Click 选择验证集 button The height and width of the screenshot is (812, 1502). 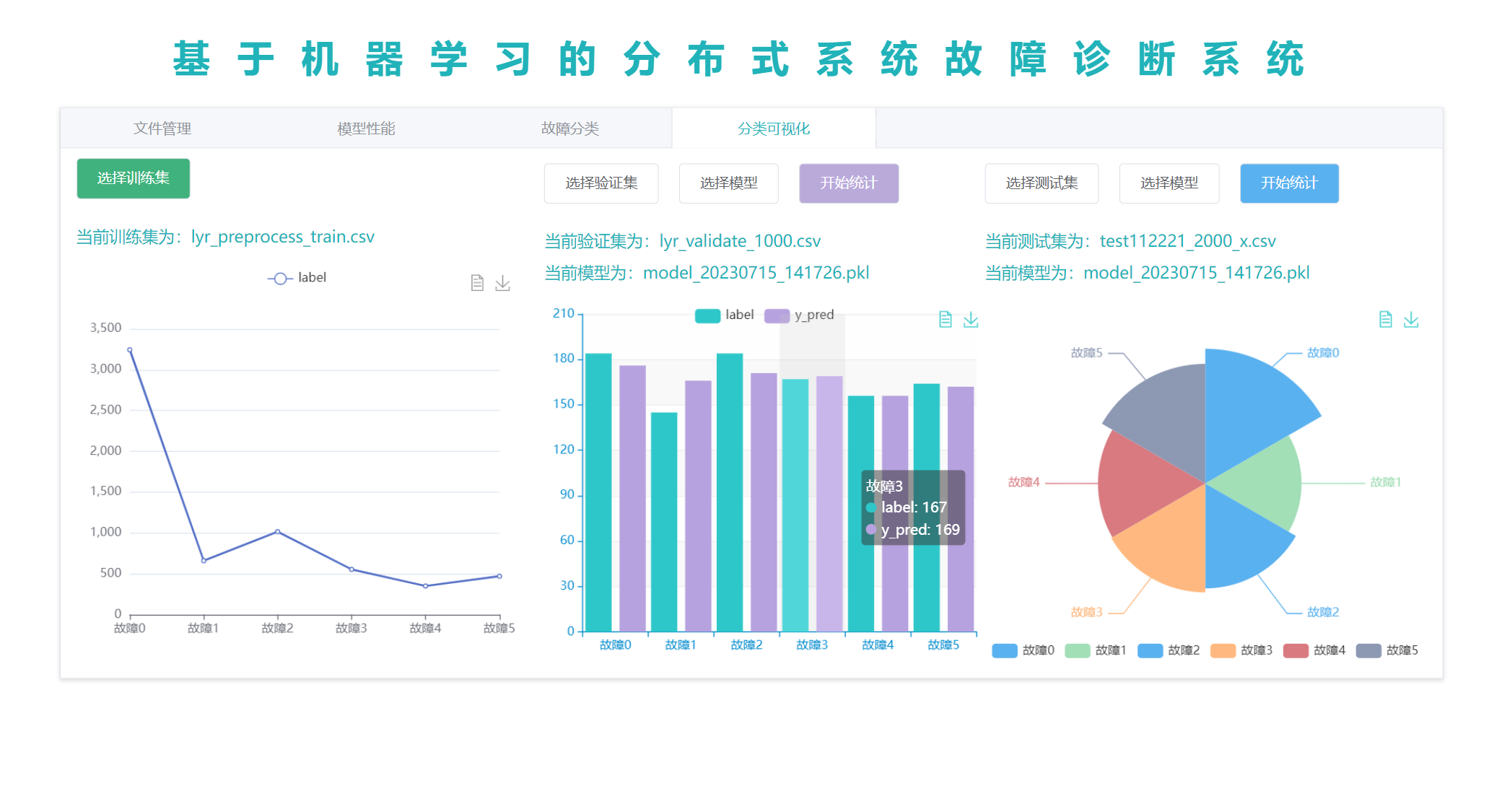(601, 183)
